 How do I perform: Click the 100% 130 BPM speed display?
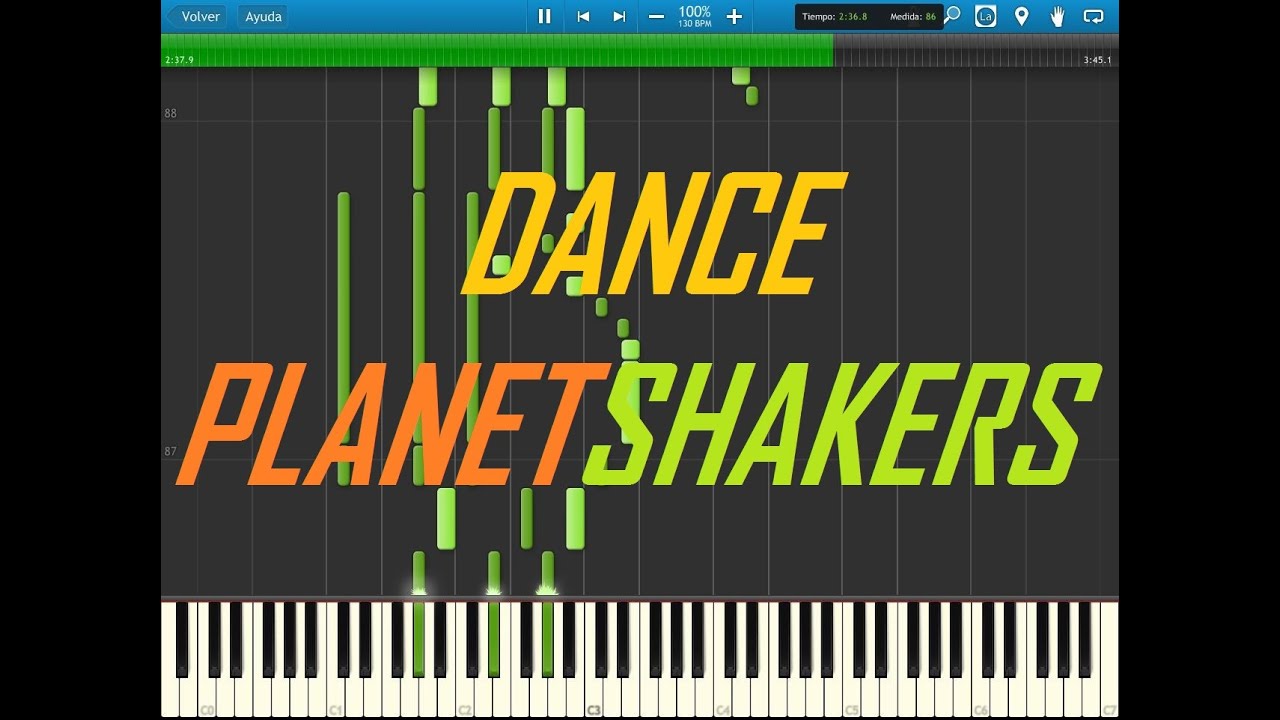click(x=695, y=16)
